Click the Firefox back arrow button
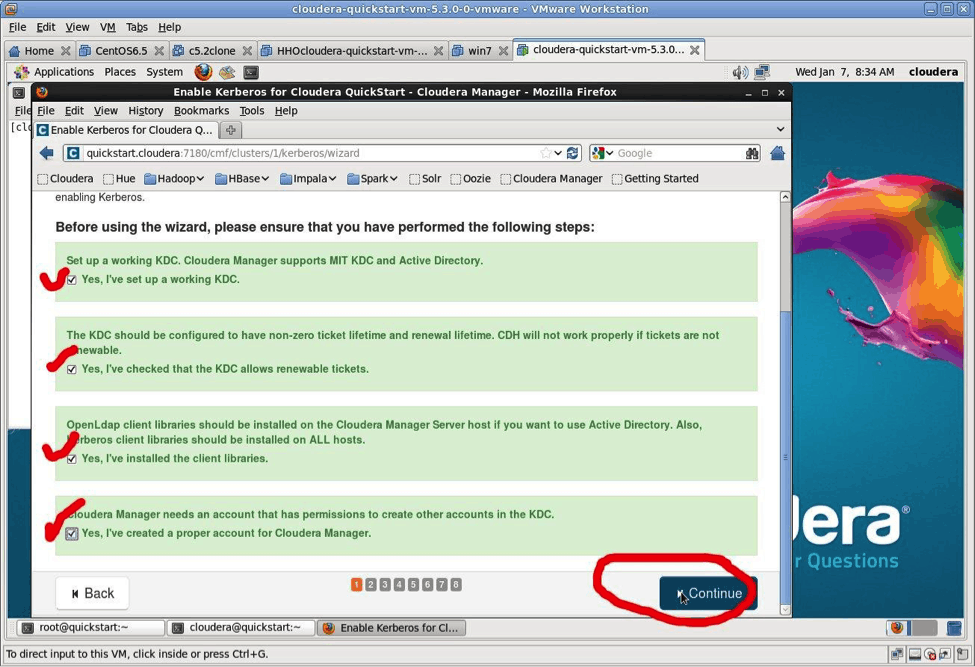The image size is (975, 667). 46,153
